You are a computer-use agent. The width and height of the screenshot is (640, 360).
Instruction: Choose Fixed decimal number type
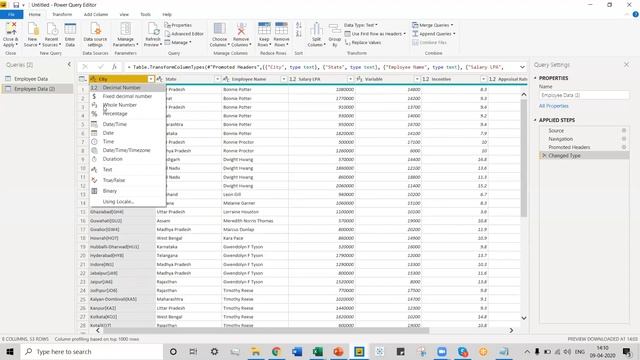coord(128,96)
